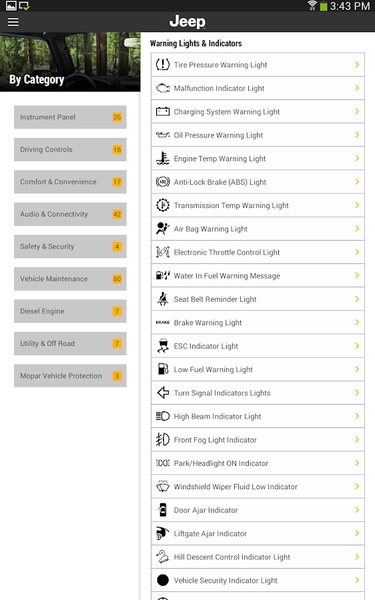
Task: Open Water In Fuel Warning Message
Action: pos(258,276)
